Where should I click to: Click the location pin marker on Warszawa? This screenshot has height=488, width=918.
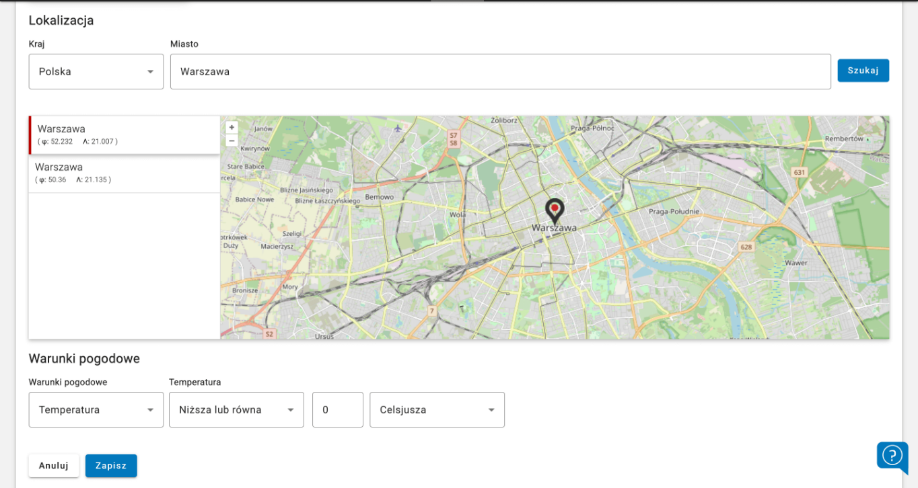pos(554,211)
